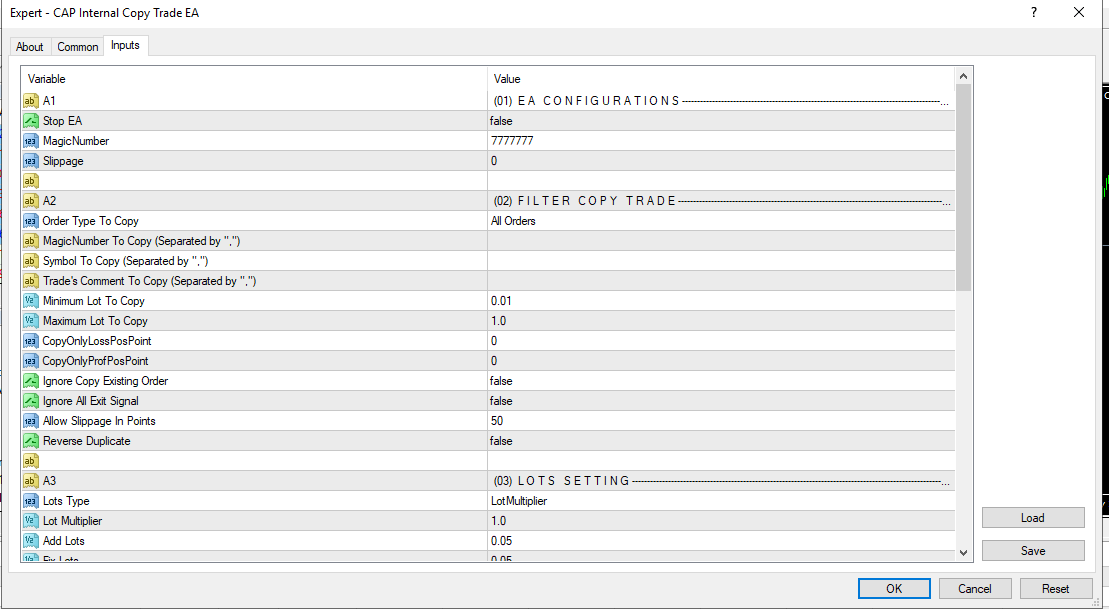The width and height of the screenshot is (1109, 609).
Task: Click the Load button
Action: coord(1033,518)
